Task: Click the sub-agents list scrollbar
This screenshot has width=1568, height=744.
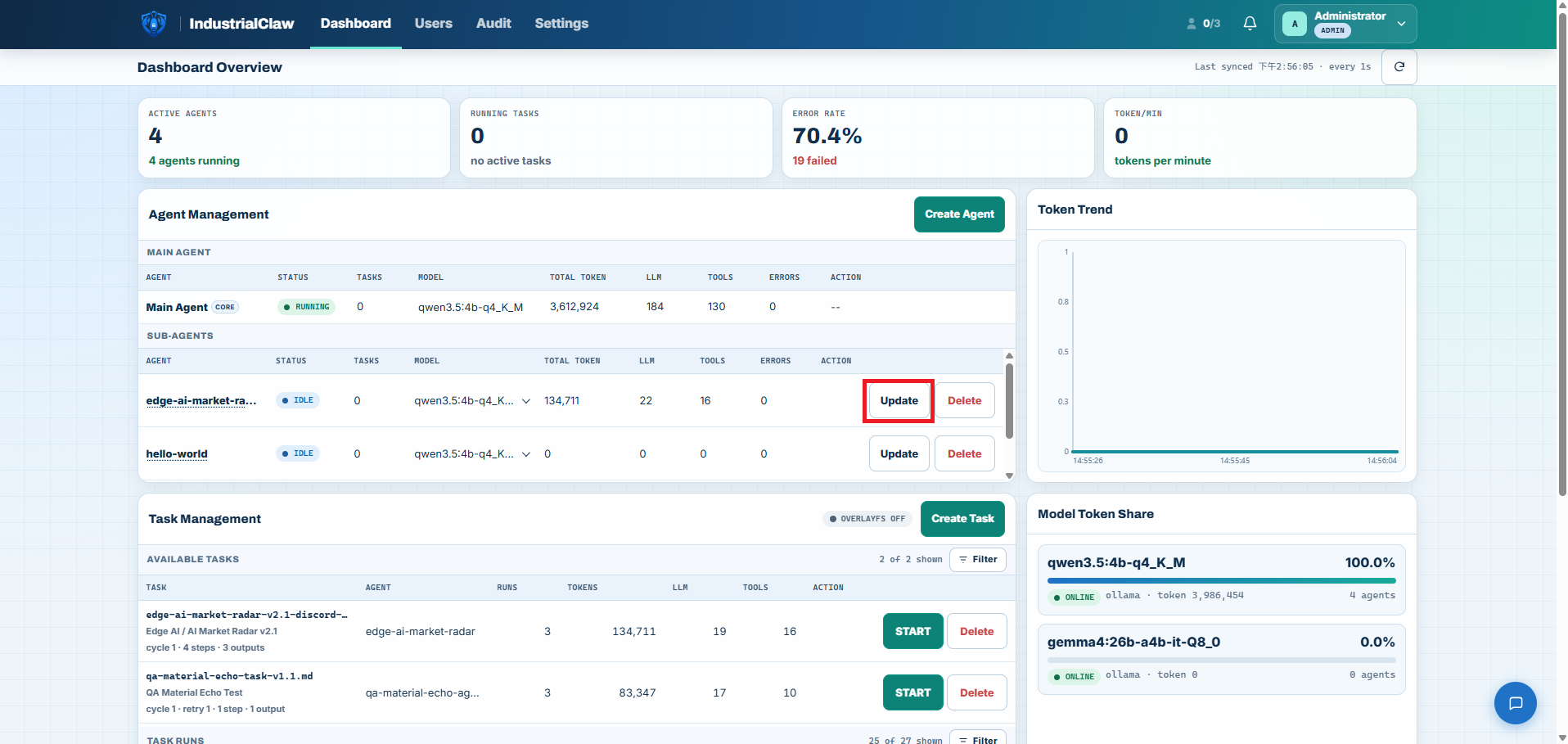Action: pos(1009,401)
